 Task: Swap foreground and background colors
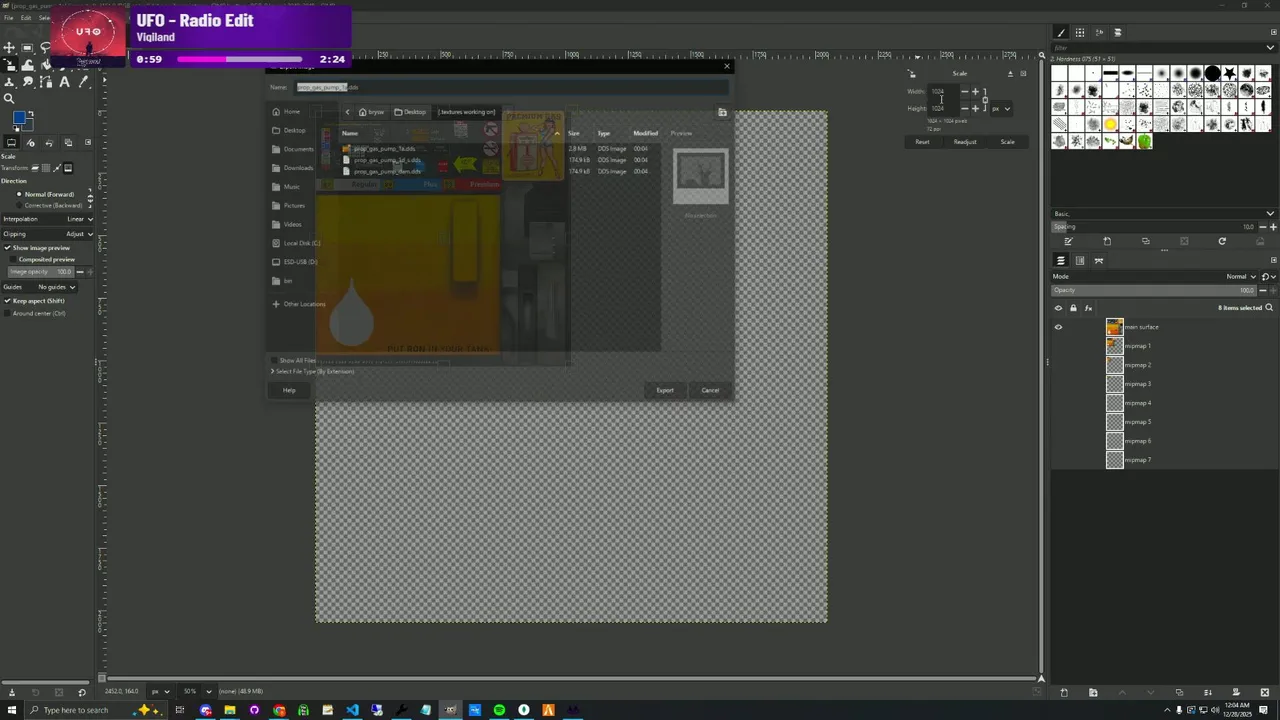(x=31, y=113)
